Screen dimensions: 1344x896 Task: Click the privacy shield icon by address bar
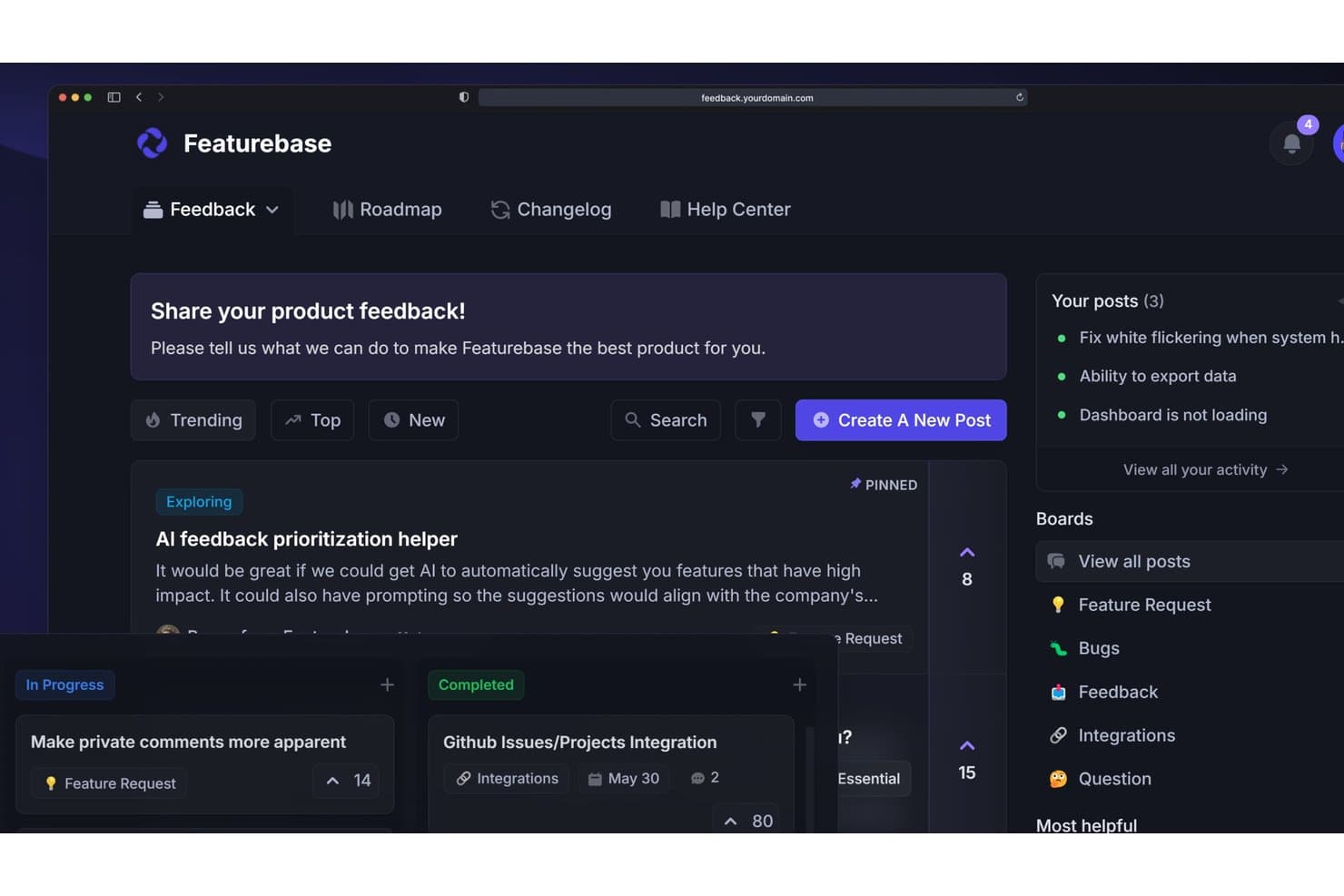tap(464, 97)
